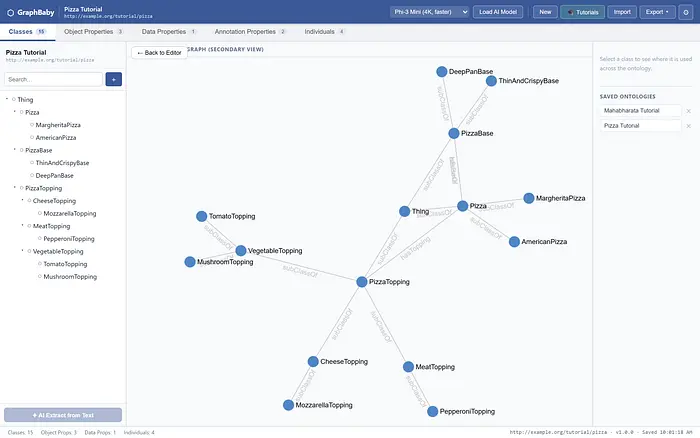
Task: Open the Tutorials button
Action: click(583, 12)
